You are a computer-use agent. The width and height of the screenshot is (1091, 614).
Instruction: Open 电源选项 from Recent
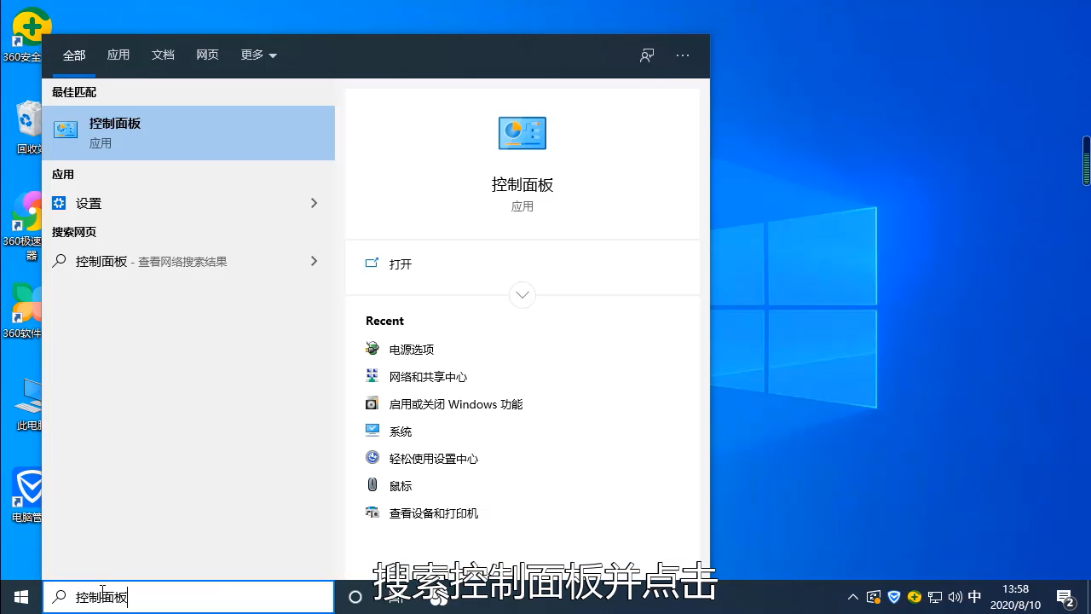(411, 349)
